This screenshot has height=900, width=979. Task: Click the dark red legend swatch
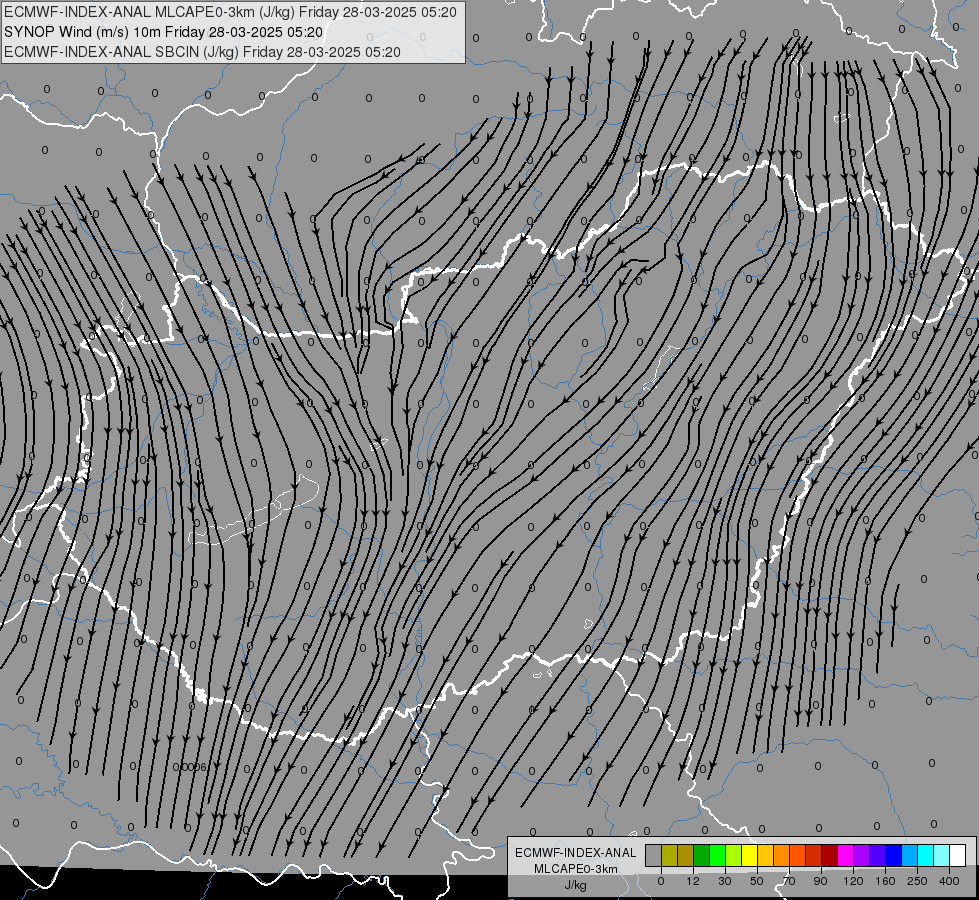830,855
